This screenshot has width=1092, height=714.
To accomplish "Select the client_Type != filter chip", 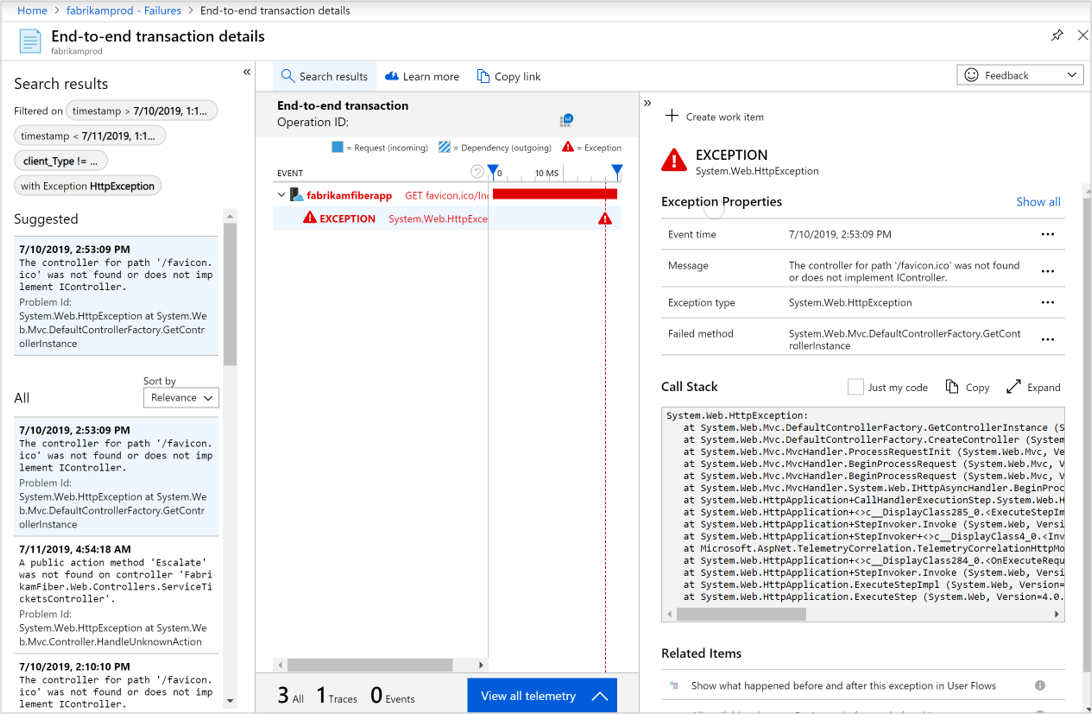I will coord(61,161).
